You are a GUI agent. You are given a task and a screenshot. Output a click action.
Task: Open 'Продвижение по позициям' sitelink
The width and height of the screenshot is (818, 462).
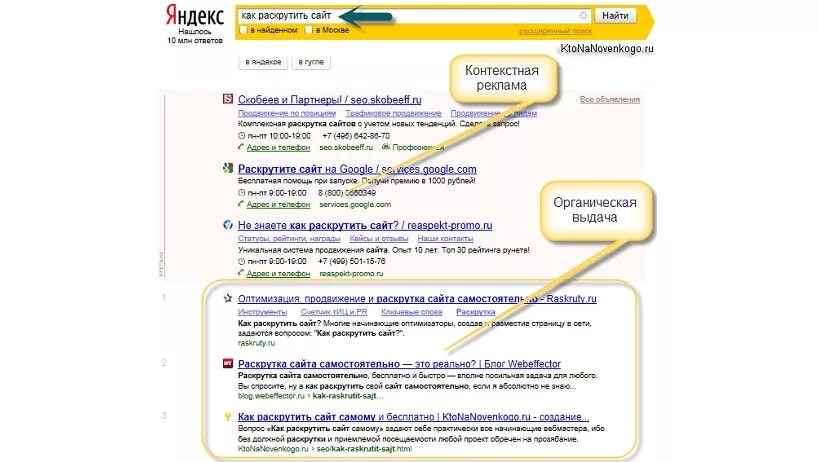click(x=287, y=113)
